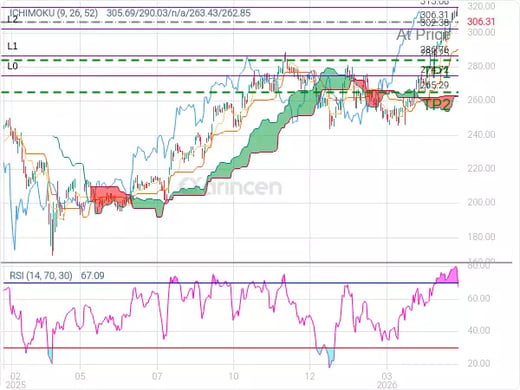520x390 pixels.
Task: Click the pink RSI overbought shaded peak
Action: [448, 276]
